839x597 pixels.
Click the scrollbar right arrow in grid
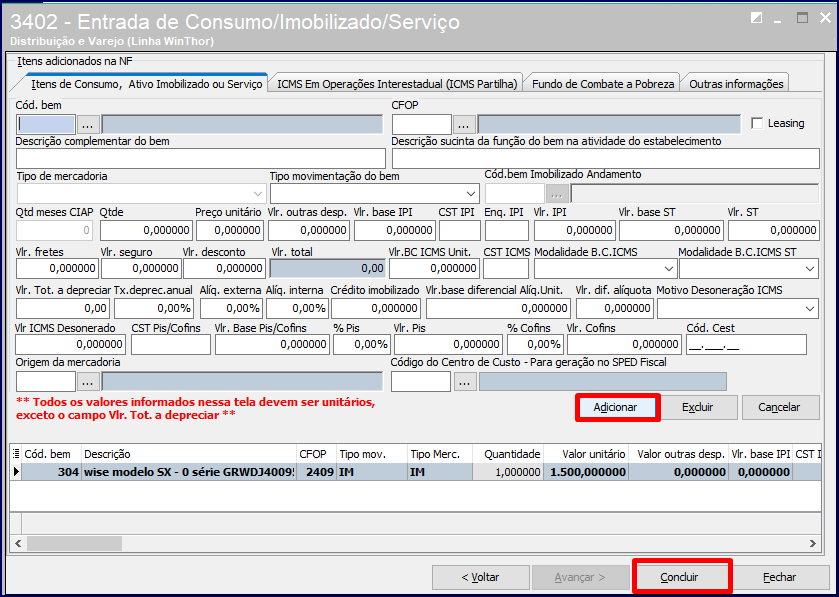pyautogui.click(x=813, y=544)
